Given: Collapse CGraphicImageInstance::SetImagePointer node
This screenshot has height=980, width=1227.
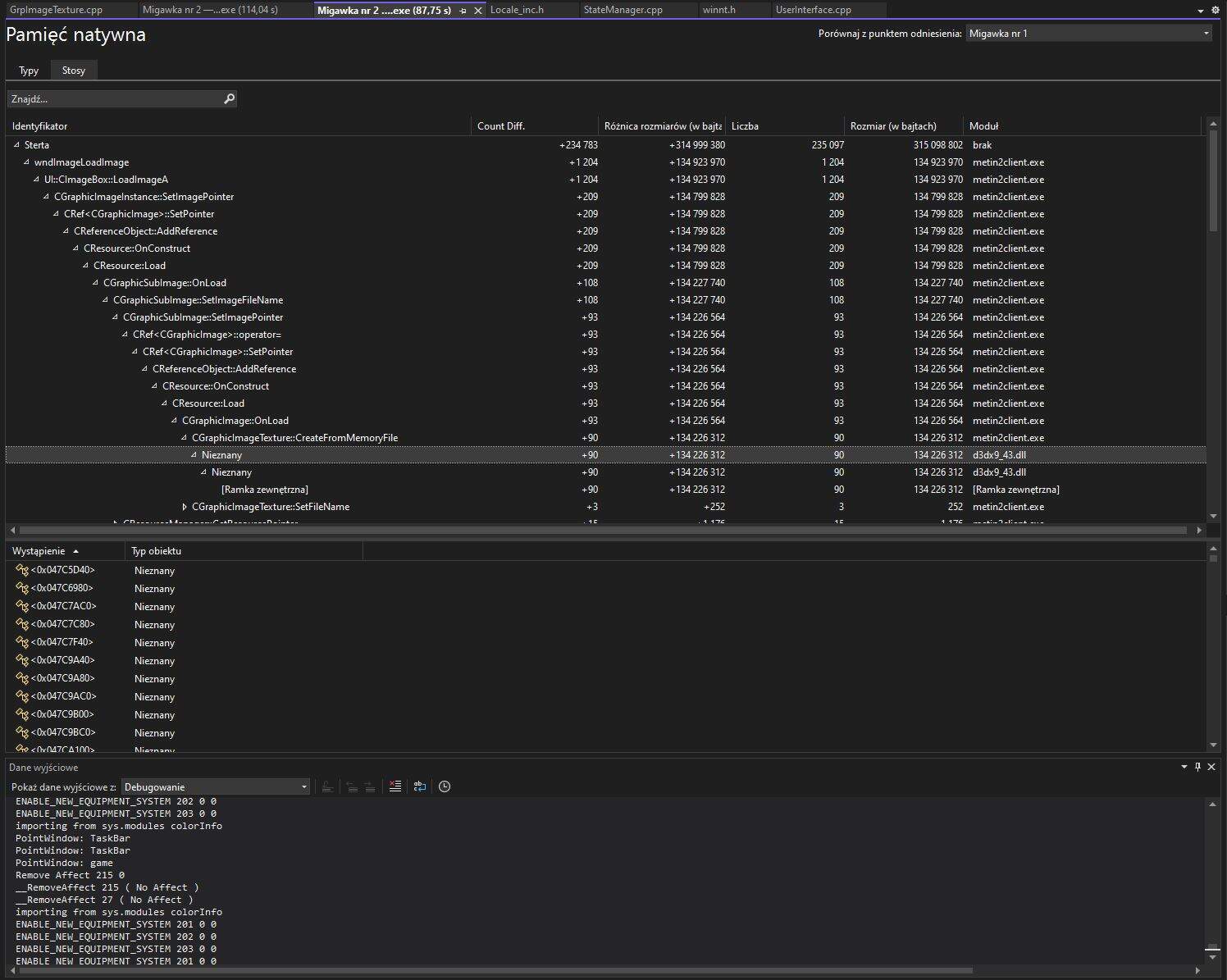Looking at the screenshot, I should pos(46,197).
